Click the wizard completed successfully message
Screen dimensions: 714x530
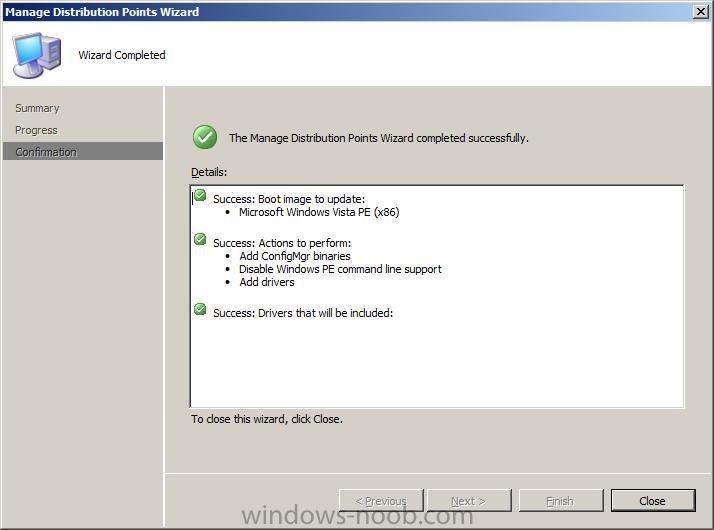(x=379, y=138)
